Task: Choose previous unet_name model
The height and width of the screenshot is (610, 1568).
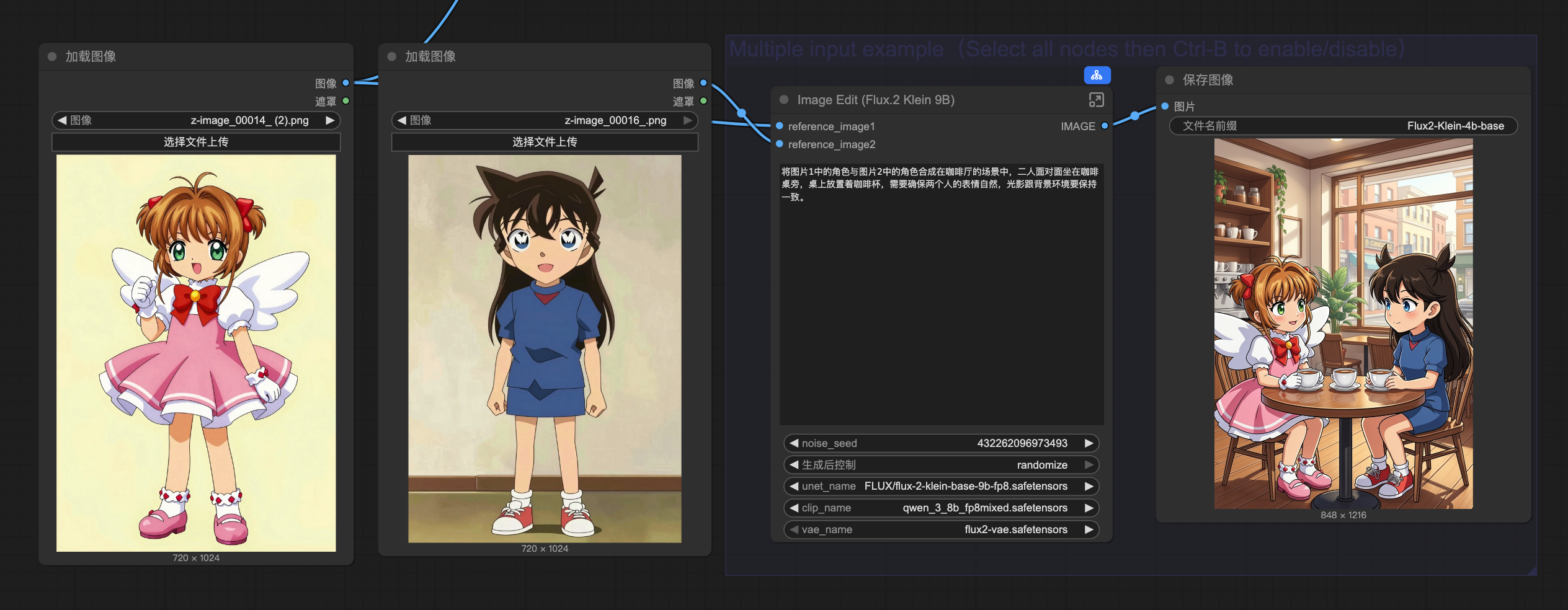Action: 794,486
